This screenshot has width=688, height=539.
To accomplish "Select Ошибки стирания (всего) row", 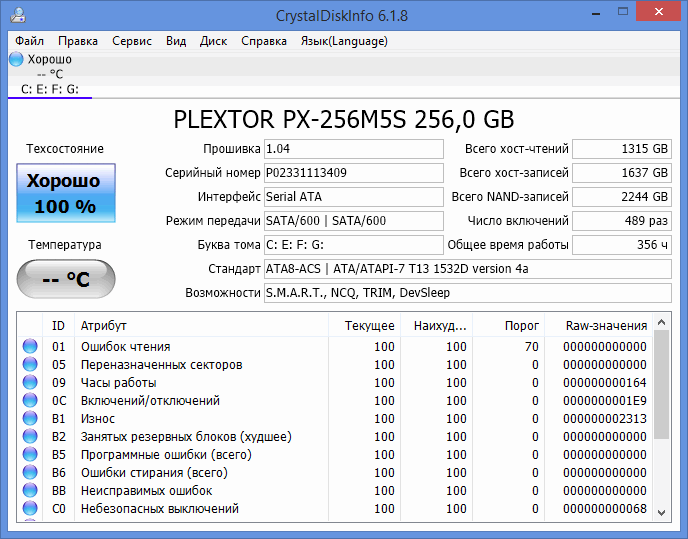I will [x=335, y=472].
